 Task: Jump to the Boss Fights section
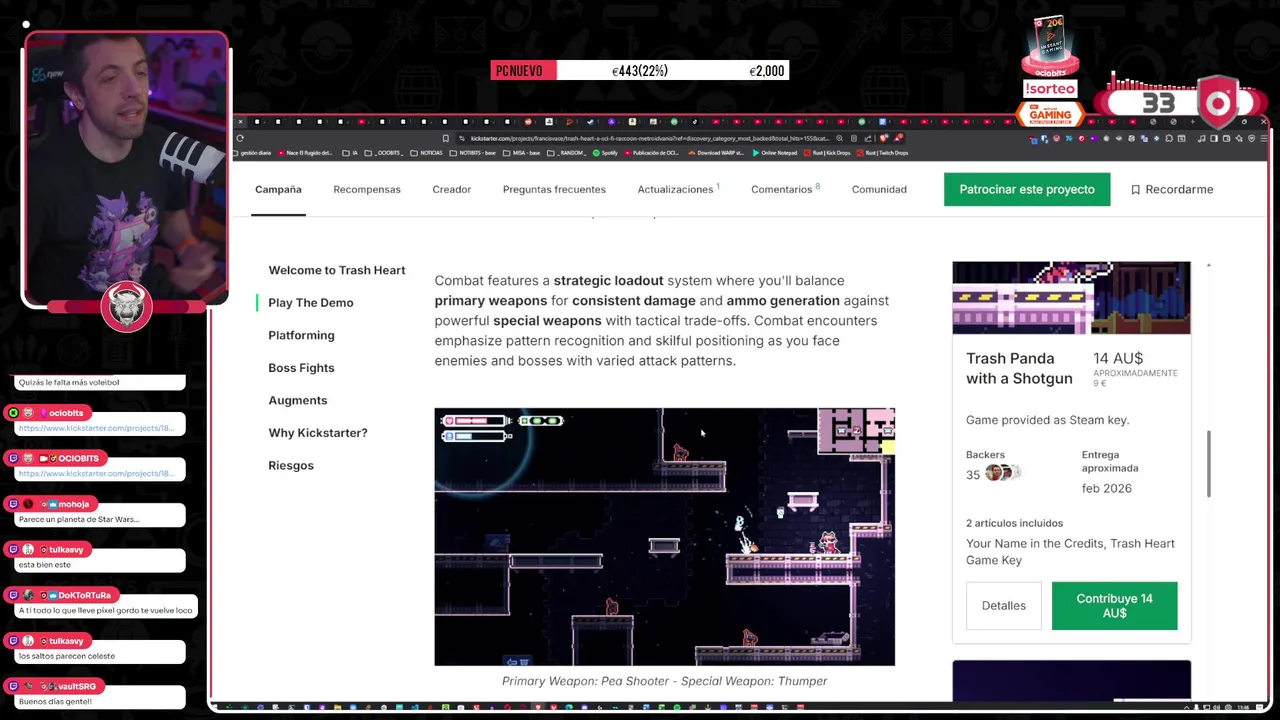point(301,367)
